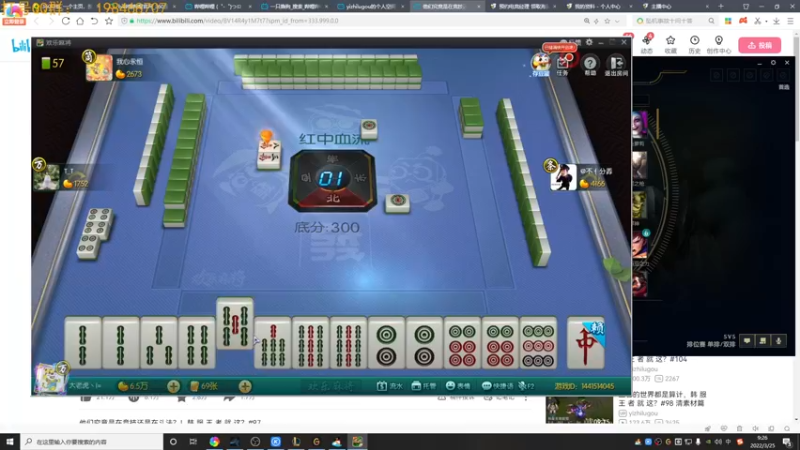Click my own avatar at bottom left
Viewport: 800px width, 450px height.
coord(50,379)
